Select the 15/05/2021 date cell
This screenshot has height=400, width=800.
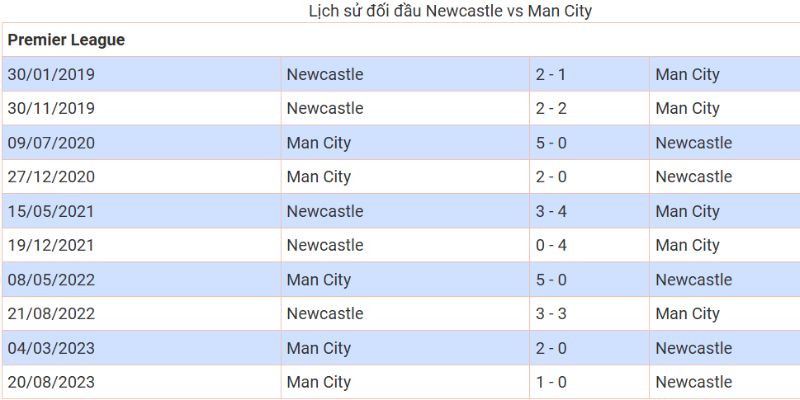[x=51, y=211]
